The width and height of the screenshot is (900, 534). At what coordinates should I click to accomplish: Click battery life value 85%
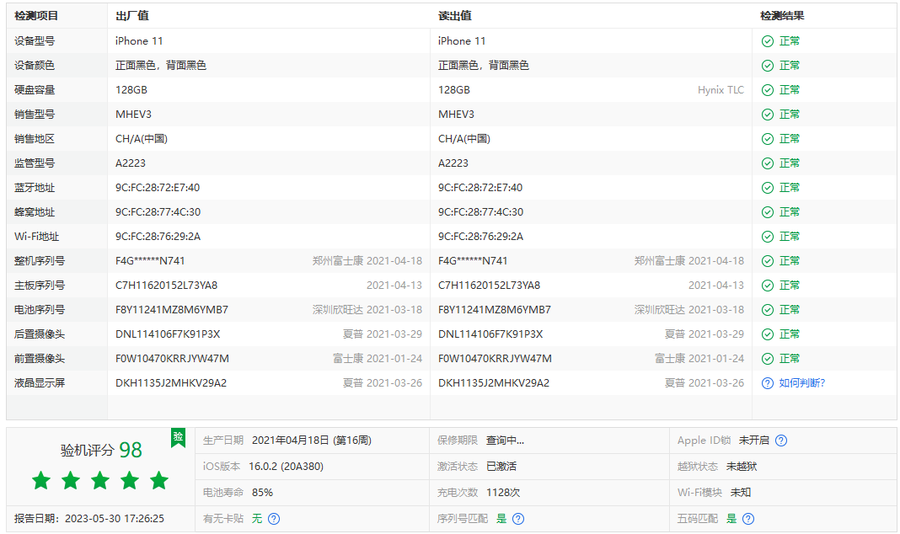pyautogui.click(x=262, y=493)
